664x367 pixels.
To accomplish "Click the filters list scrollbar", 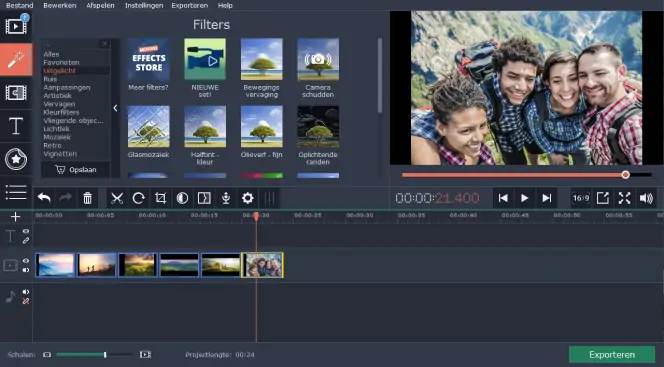I will tap(380, 75).
